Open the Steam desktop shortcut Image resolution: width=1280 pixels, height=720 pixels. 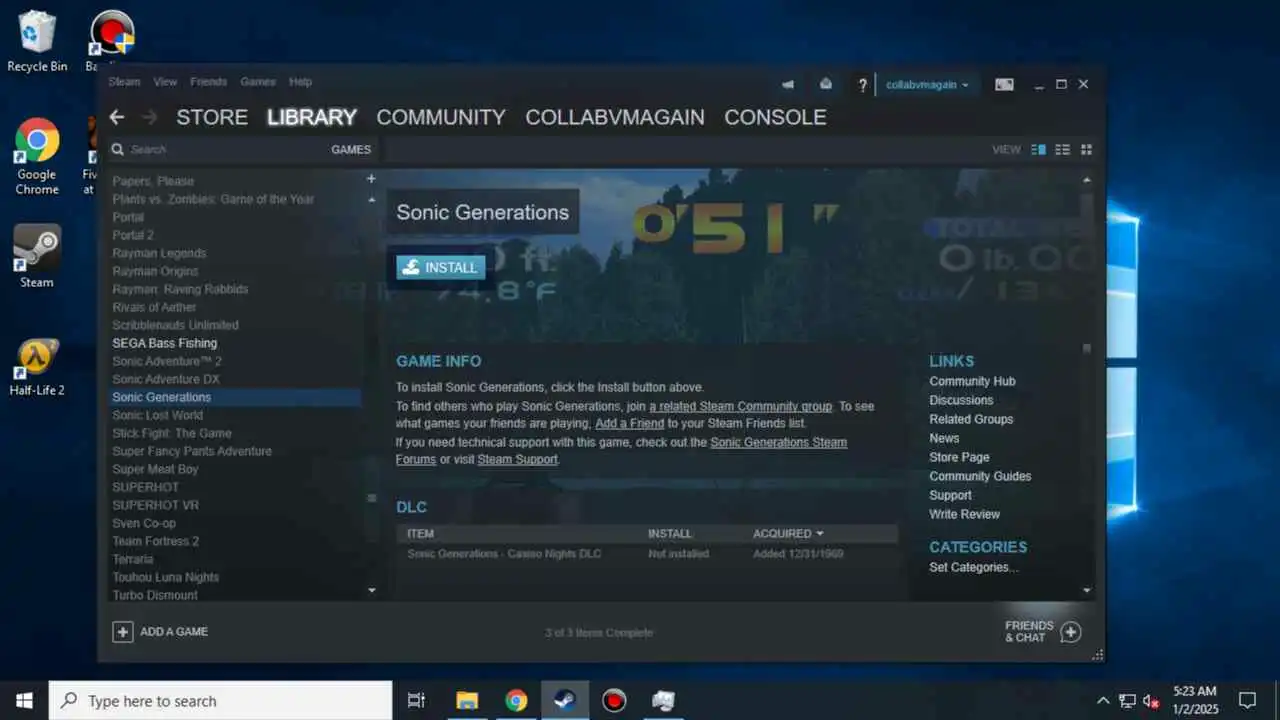(x=37, y=256)
